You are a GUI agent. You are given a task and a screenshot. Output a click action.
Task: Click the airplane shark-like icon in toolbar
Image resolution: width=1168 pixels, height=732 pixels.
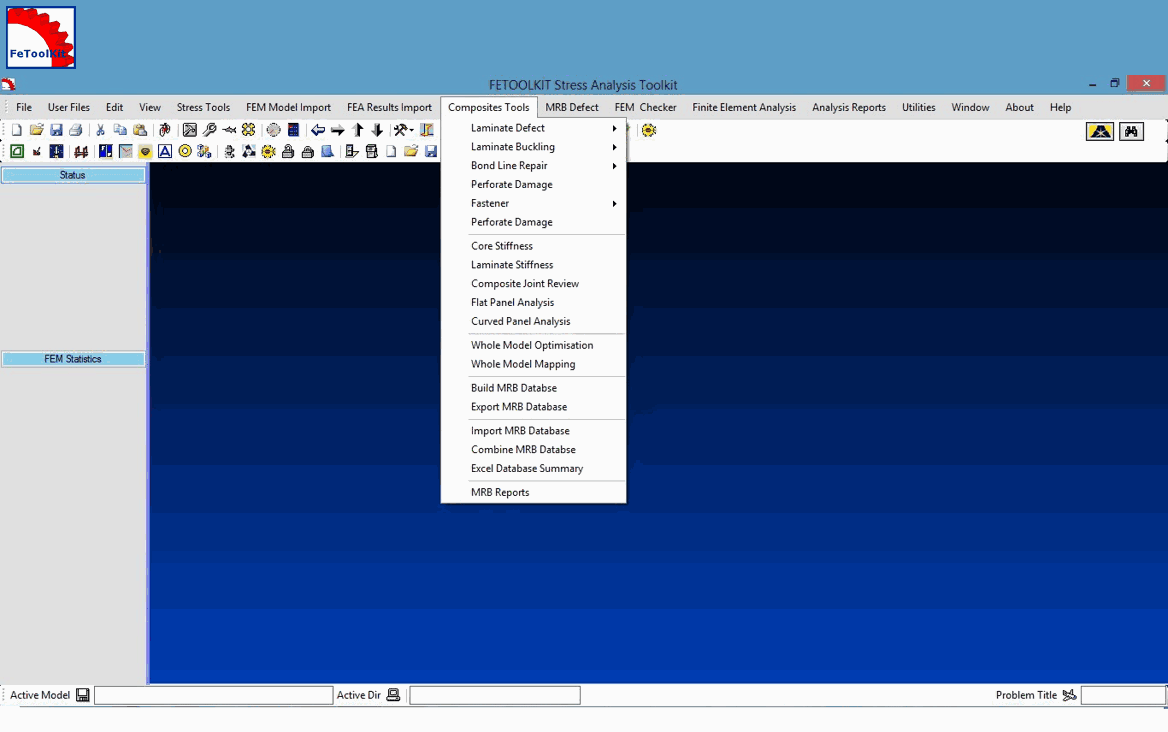(229, 130)
